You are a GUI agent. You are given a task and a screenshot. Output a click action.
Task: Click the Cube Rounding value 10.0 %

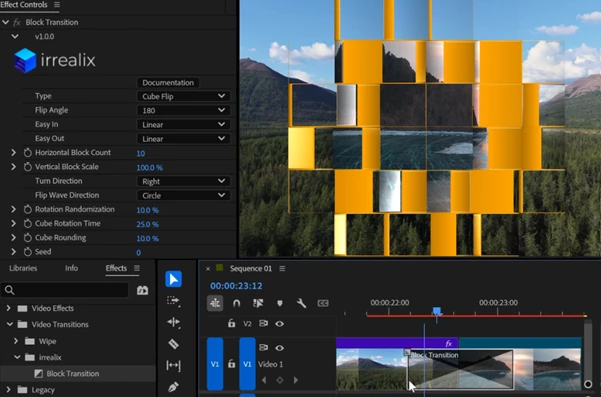148,238
